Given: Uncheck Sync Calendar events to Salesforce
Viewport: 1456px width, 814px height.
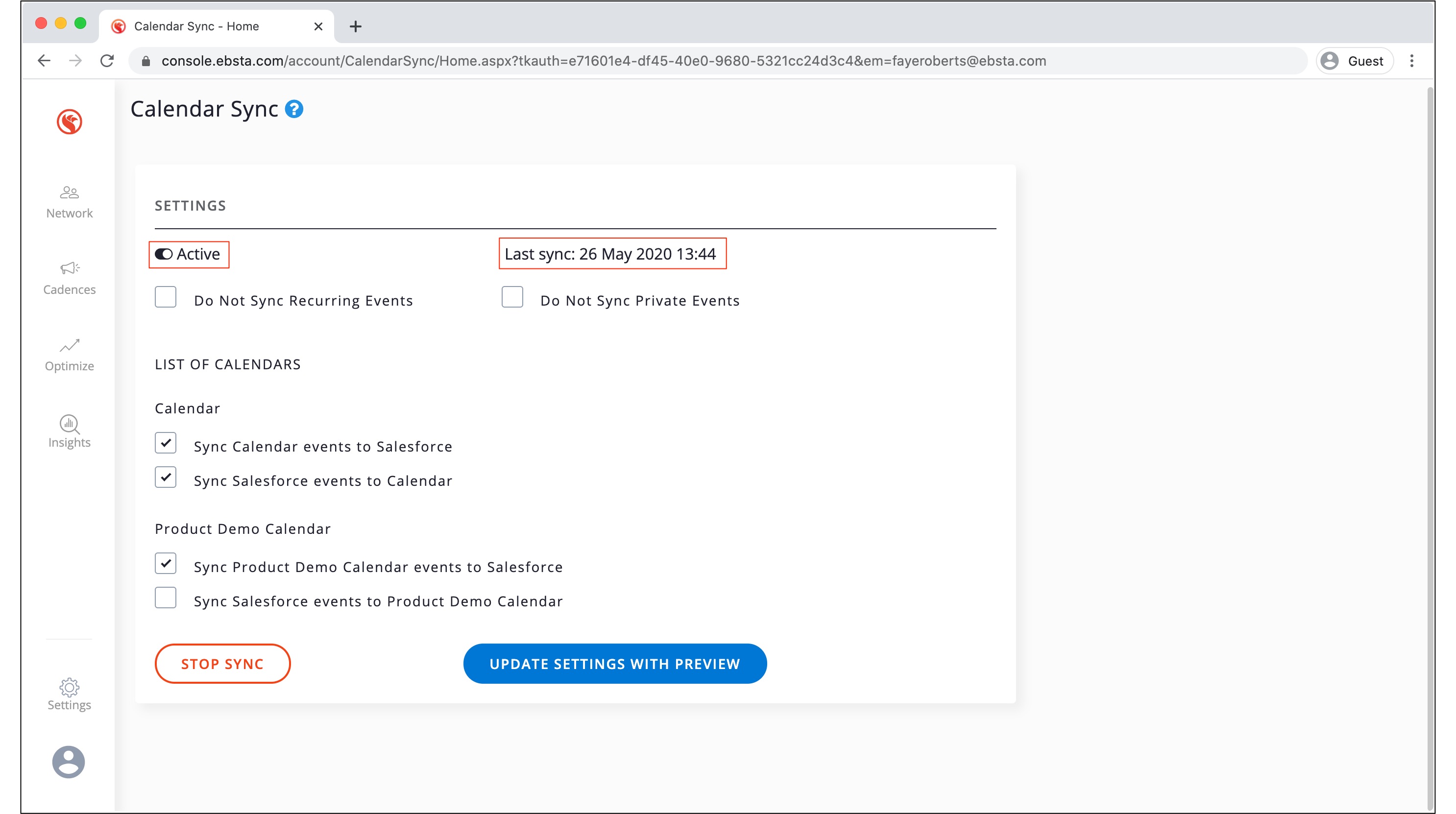Looking at the screenshot, I should coord(166,443).
